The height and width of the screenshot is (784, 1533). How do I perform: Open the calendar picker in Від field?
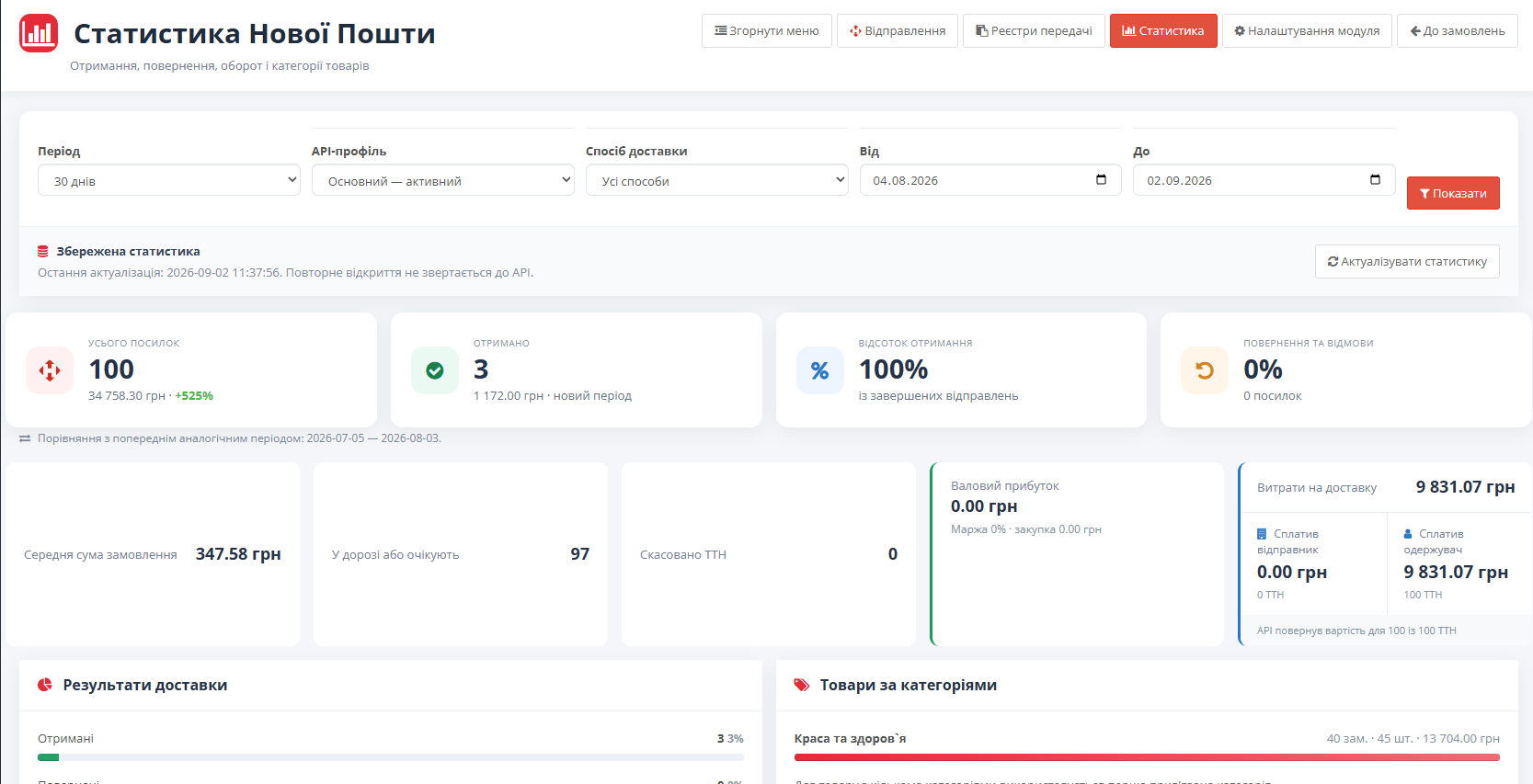pos(1101,179)
